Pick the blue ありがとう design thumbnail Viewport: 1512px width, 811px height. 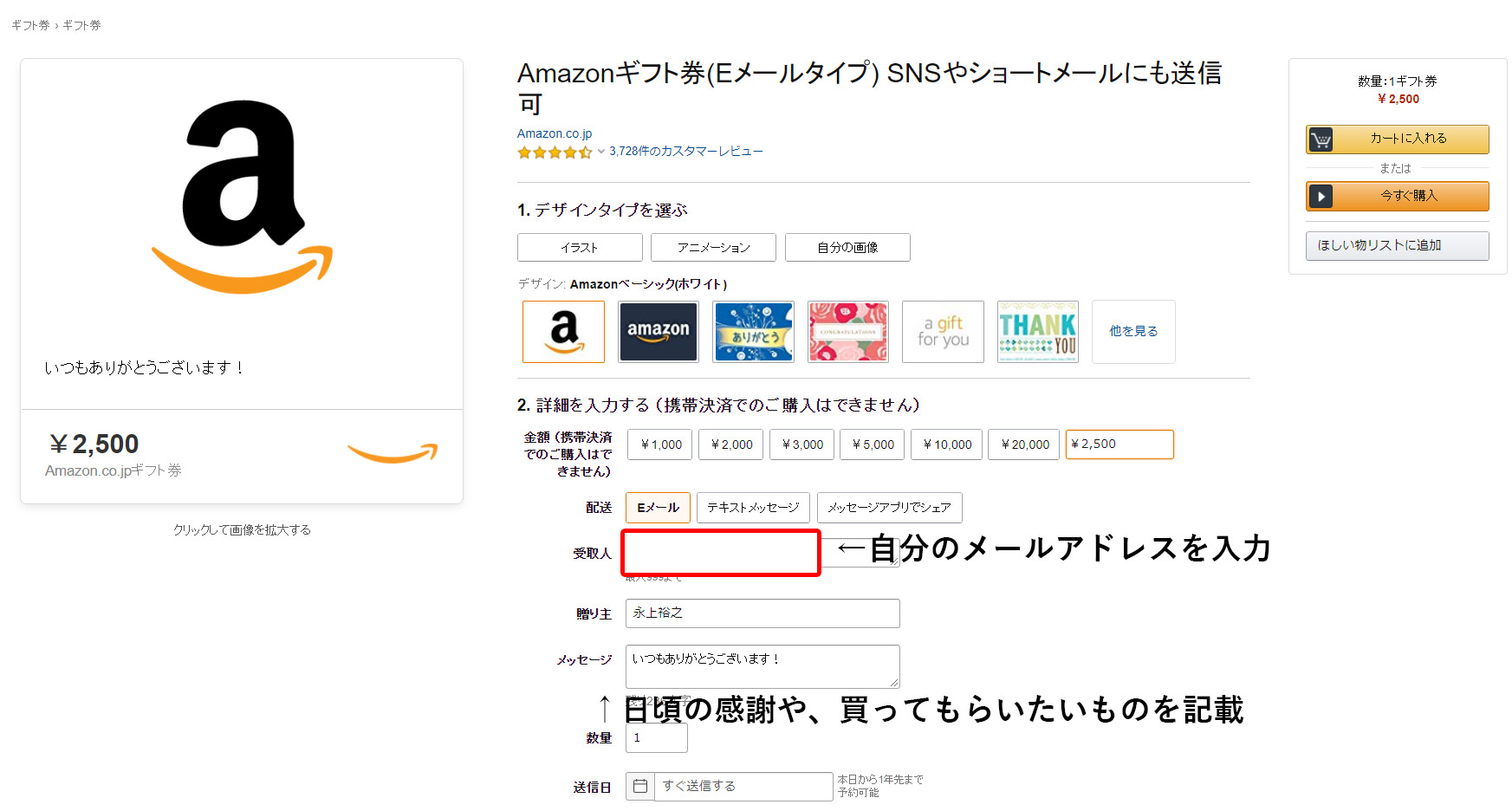coord(753,332)
